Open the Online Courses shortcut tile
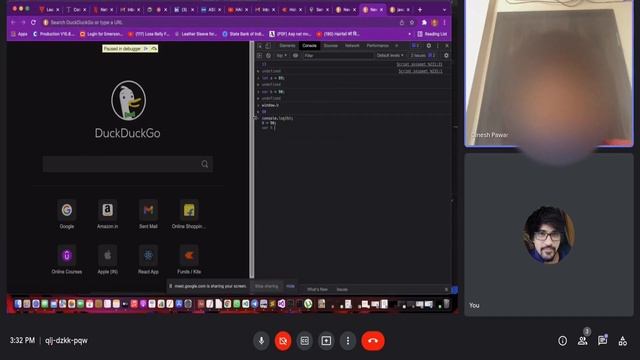Image resolution: width=640 pixels, height=360 pixels. [67, 260]
